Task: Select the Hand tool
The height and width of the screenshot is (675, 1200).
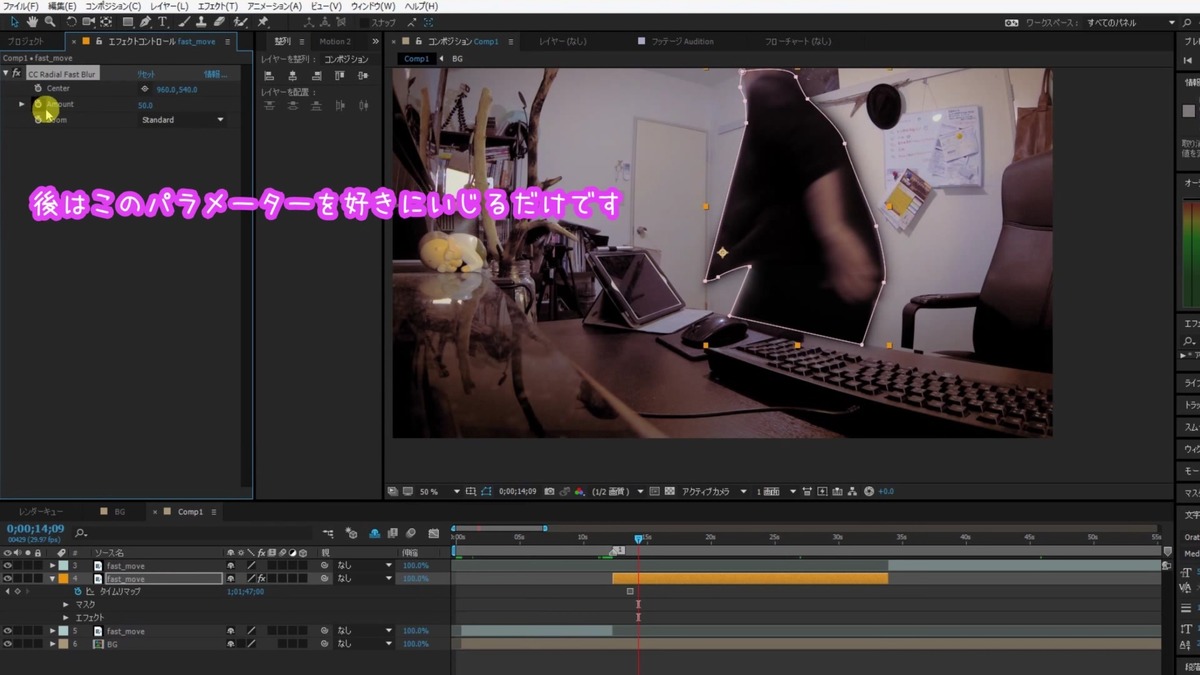Action: pyautogui.click(x=31, y=21)
